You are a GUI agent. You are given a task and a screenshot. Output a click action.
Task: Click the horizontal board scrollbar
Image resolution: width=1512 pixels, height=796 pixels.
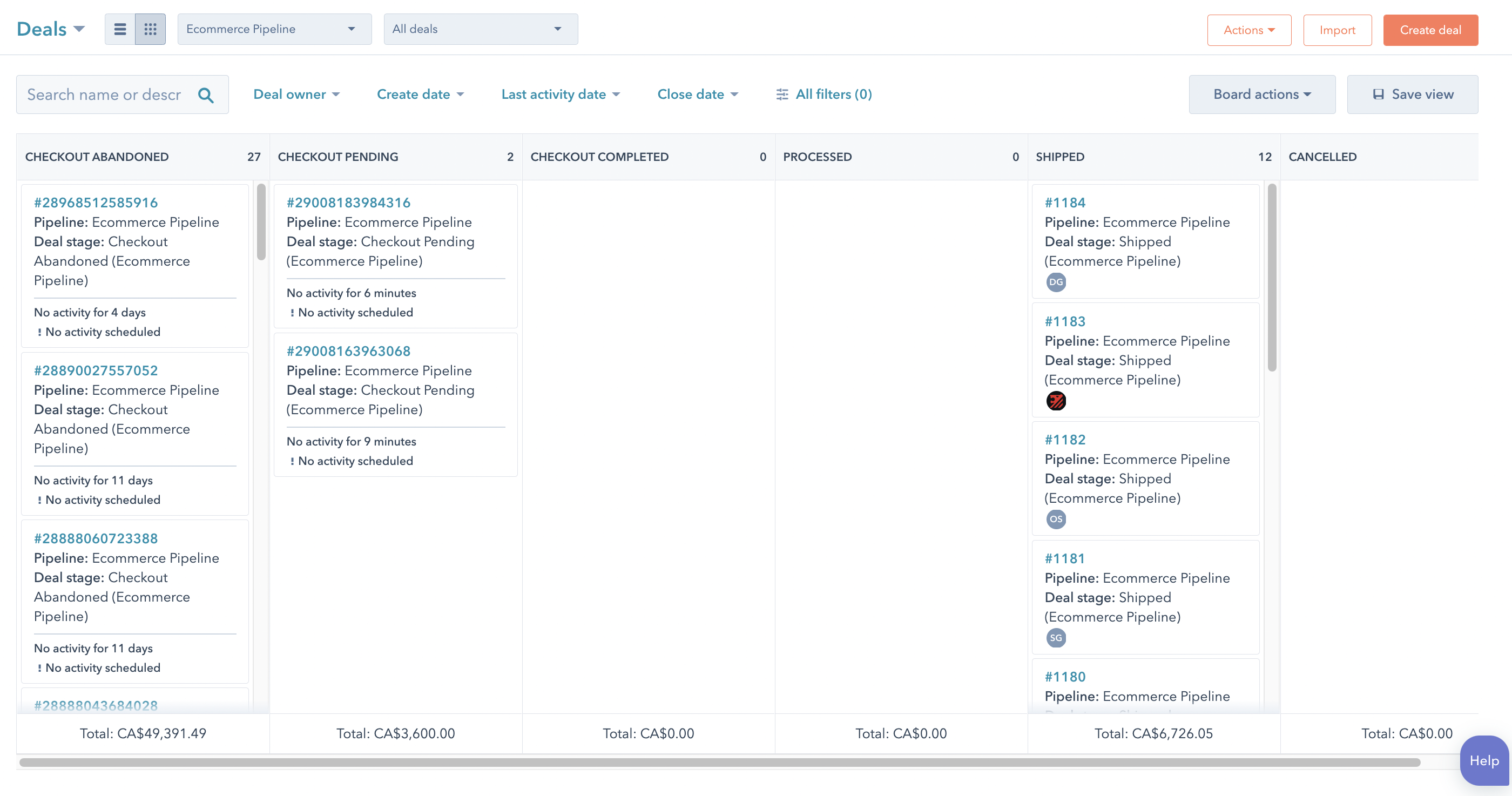click(x=720, y=763)
